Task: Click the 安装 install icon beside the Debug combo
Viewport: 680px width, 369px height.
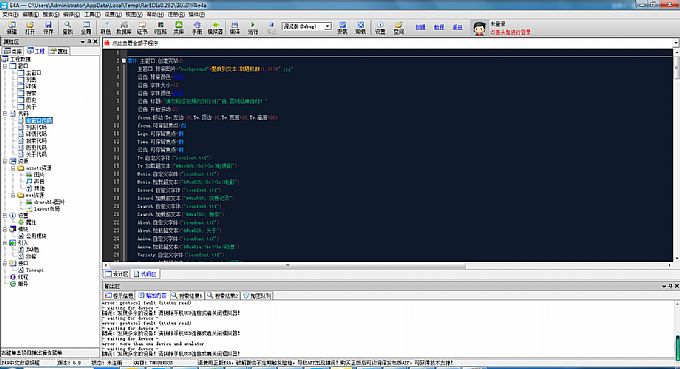Action: (342, 28)
